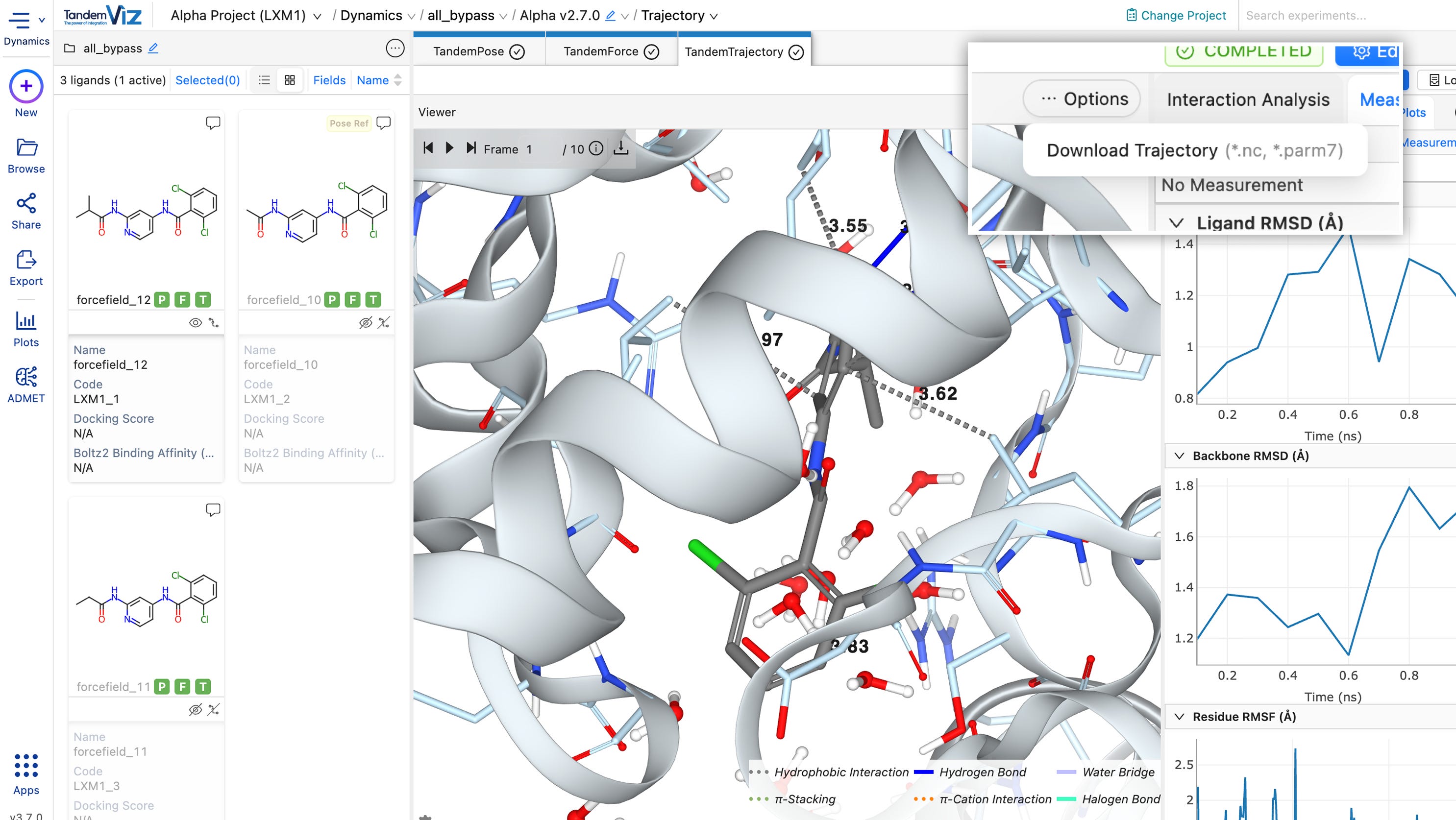1456x820 pixels.
Task: Show the hidden forcefield_10 ligand
Action: coord(366,323)
